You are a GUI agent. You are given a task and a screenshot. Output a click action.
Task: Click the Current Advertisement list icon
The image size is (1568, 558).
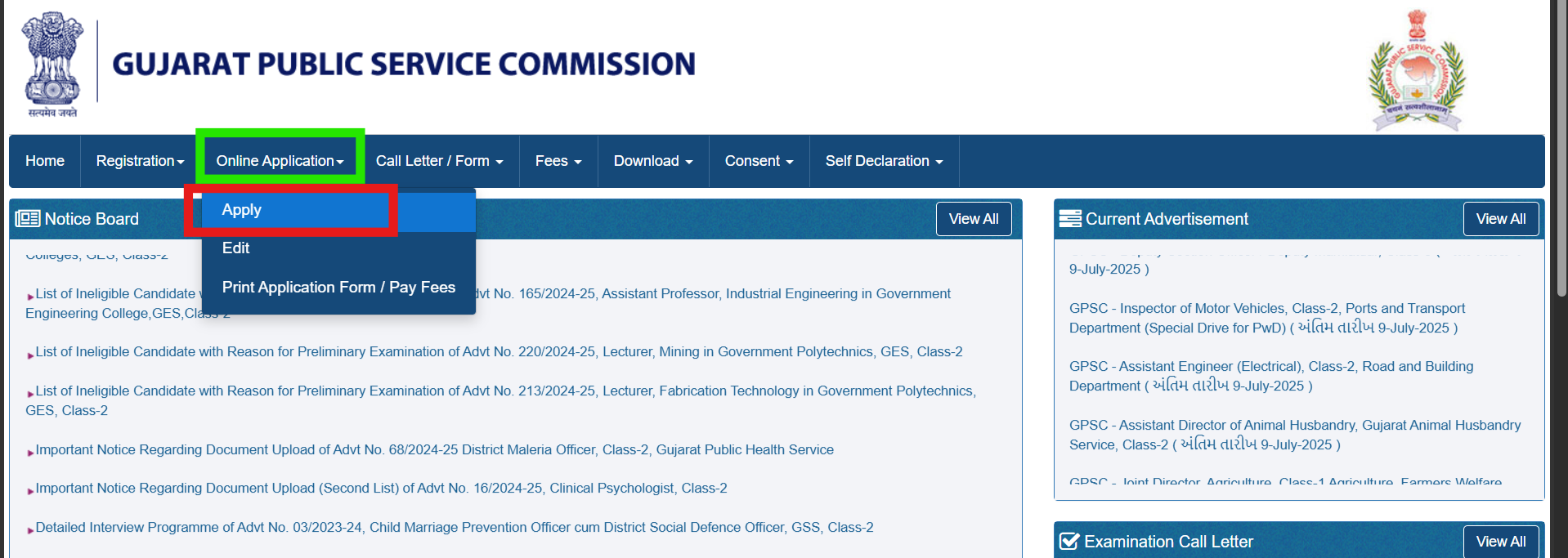point(1069,219)
